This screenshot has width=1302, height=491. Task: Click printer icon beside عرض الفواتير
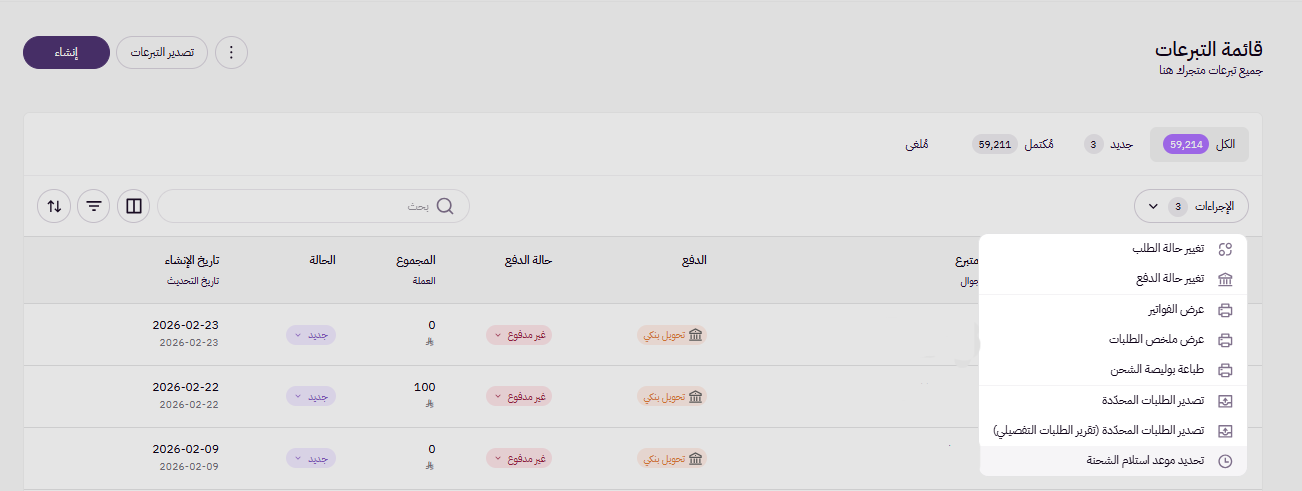point(1225,310)
